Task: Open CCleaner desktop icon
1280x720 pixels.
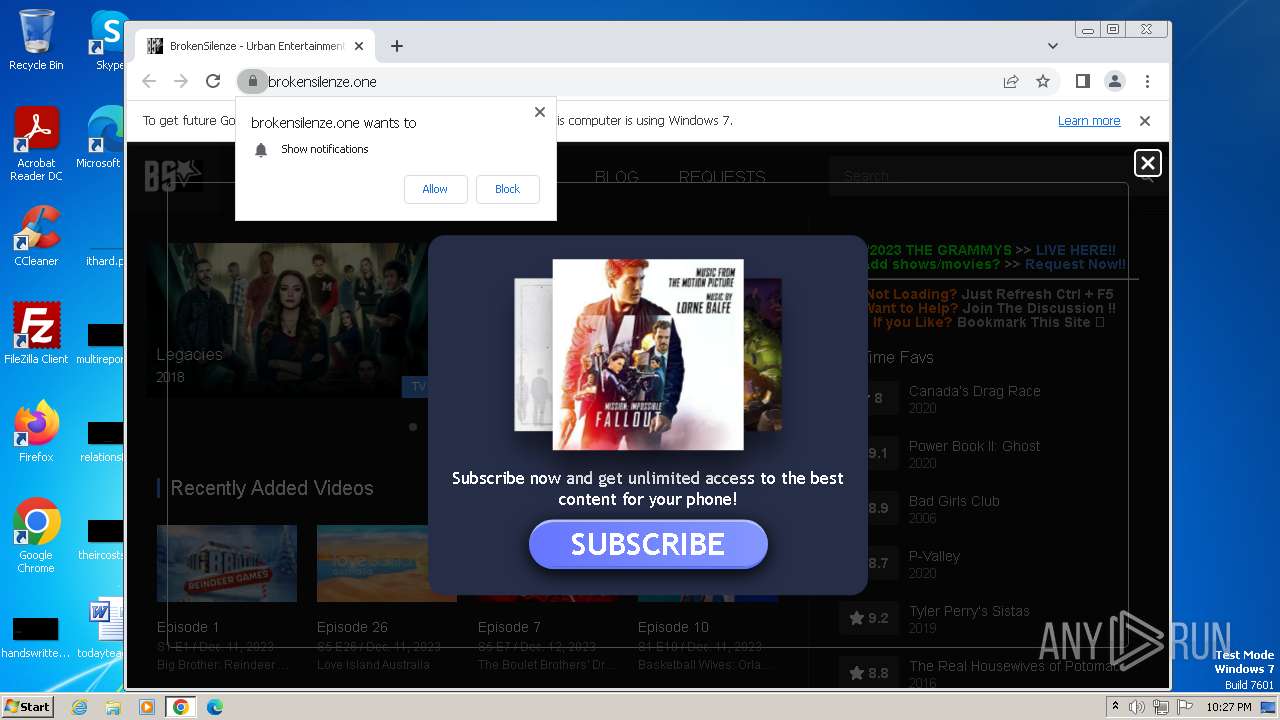Action: (36, 236)
